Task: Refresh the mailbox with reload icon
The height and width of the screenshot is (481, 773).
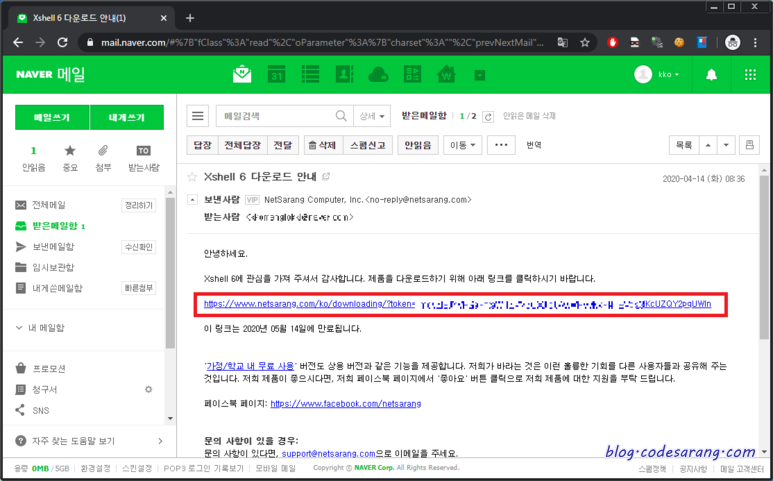Action: [488, 117]
